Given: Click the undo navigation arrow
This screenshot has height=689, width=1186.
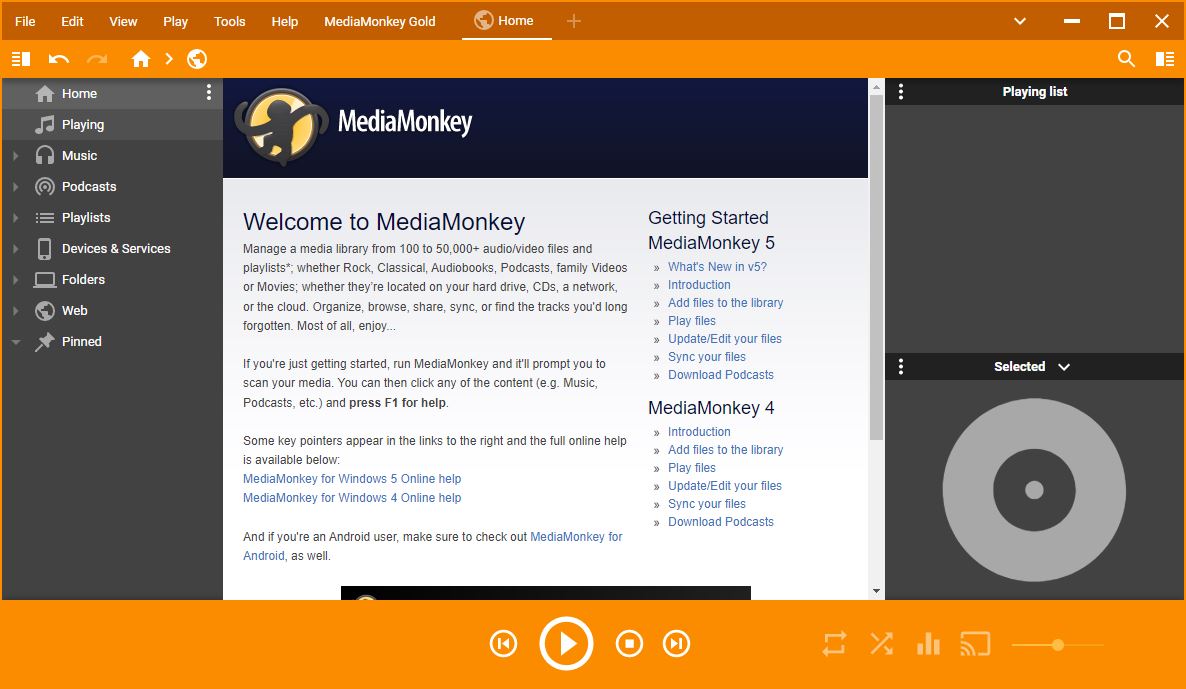Looking at the screenshot, I should pos(59,59).
